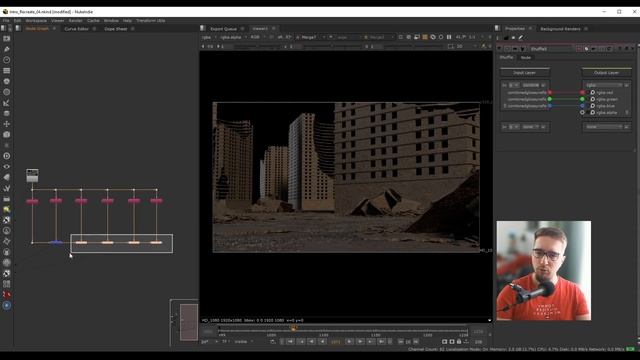The width and height of the screenshot is (640, 360).
Task: Click the pencil icon in Properties toolbar
Action: coord(521,38)
